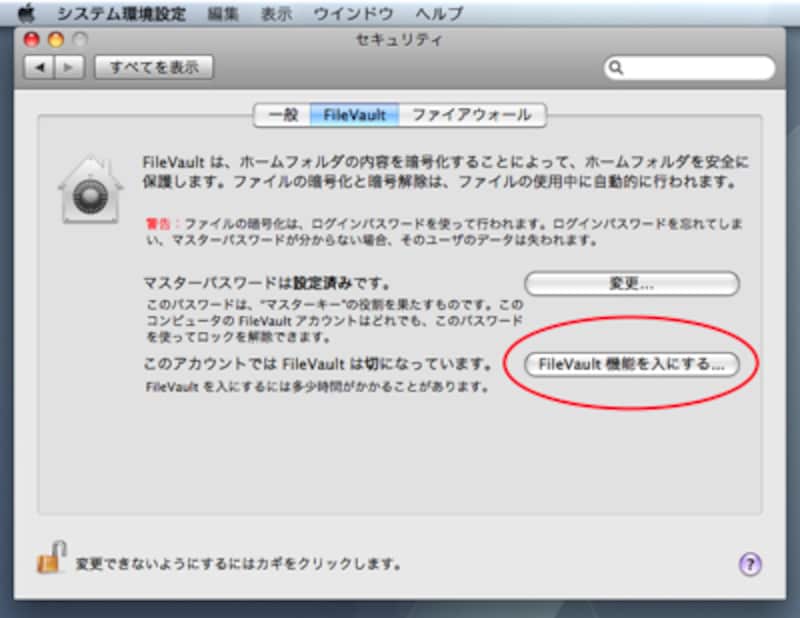
Task: Switch to the ファイアウォール tab
Action: pos(472,115)
